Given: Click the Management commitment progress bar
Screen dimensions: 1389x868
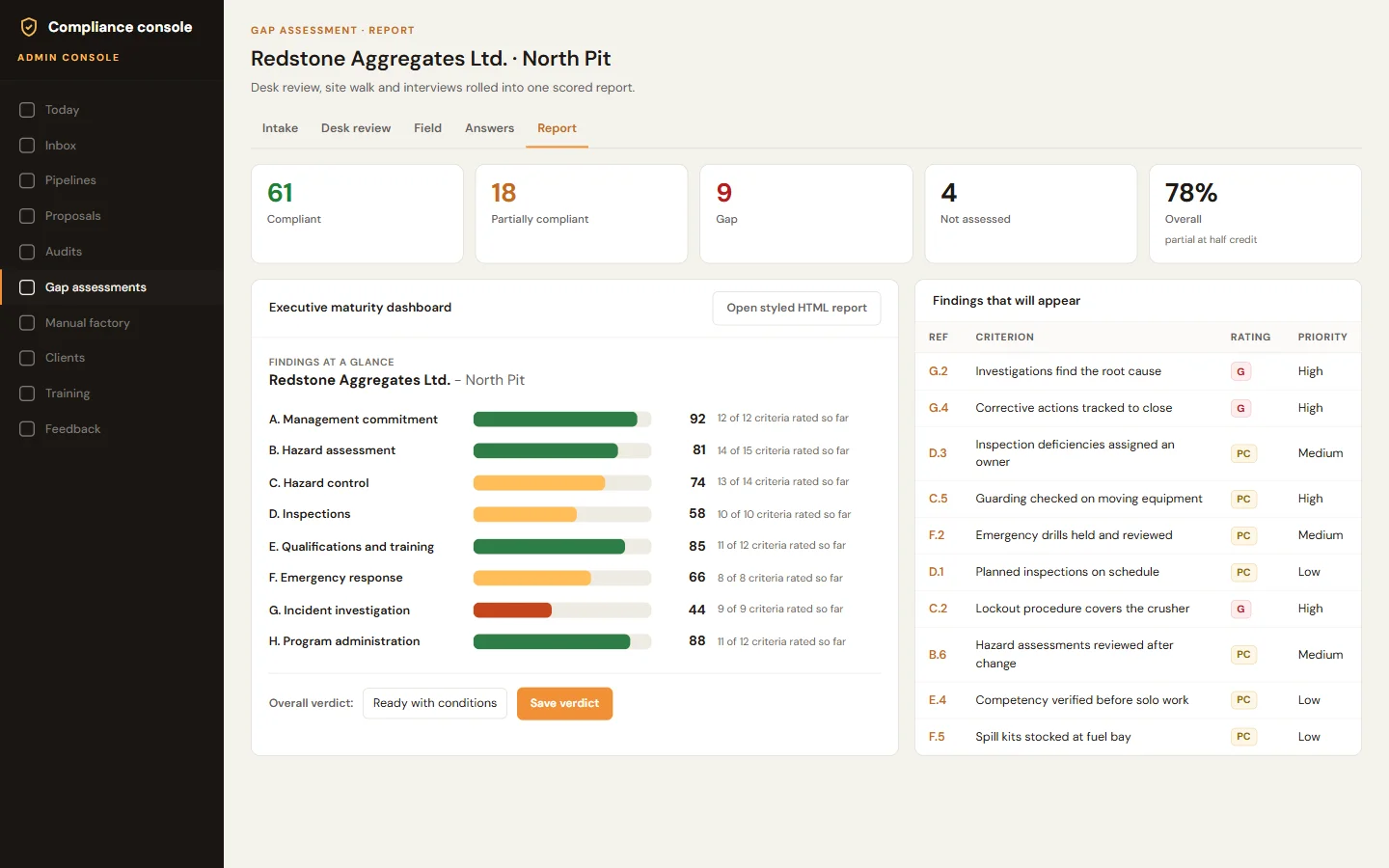Looking at the screenshot, I should pyautogui.click(x=562, y=420).
